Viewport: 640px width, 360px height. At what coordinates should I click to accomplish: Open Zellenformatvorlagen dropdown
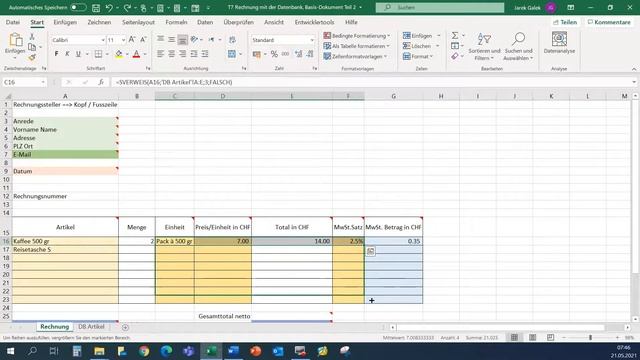355,56
